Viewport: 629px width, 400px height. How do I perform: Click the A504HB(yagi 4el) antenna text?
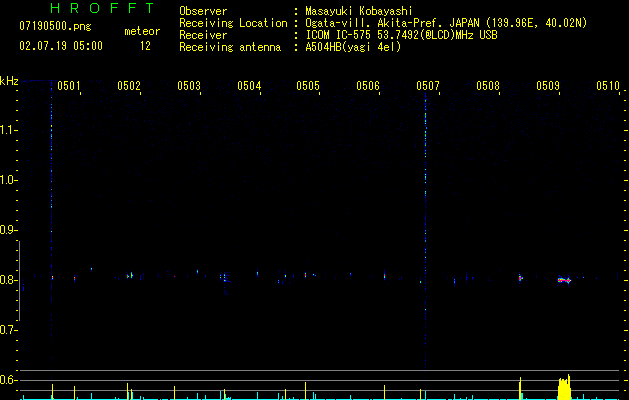click(x=353, y=47)
